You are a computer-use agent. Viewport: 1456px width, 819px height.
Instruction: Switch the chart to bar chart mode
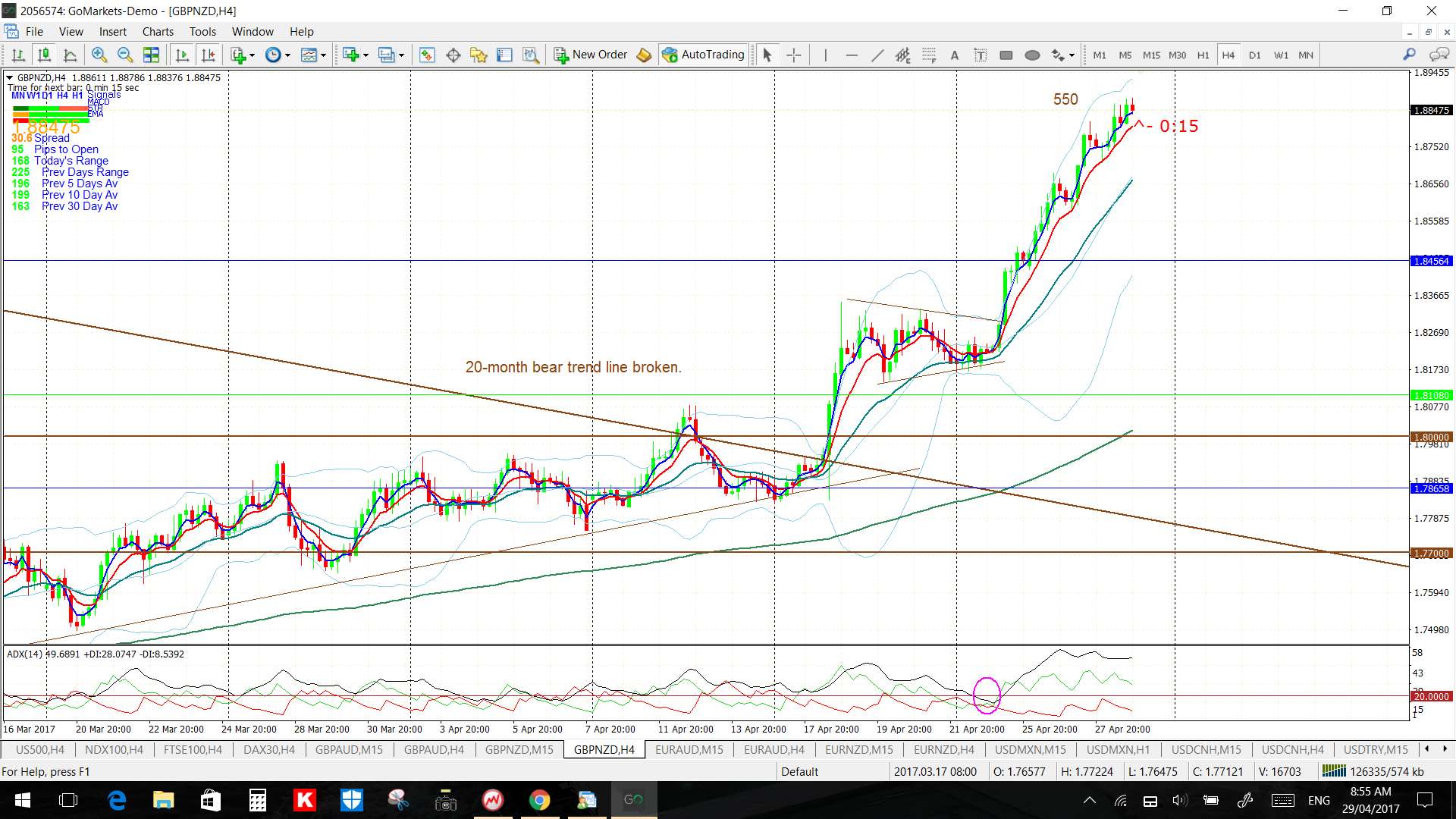click(19, 55)
